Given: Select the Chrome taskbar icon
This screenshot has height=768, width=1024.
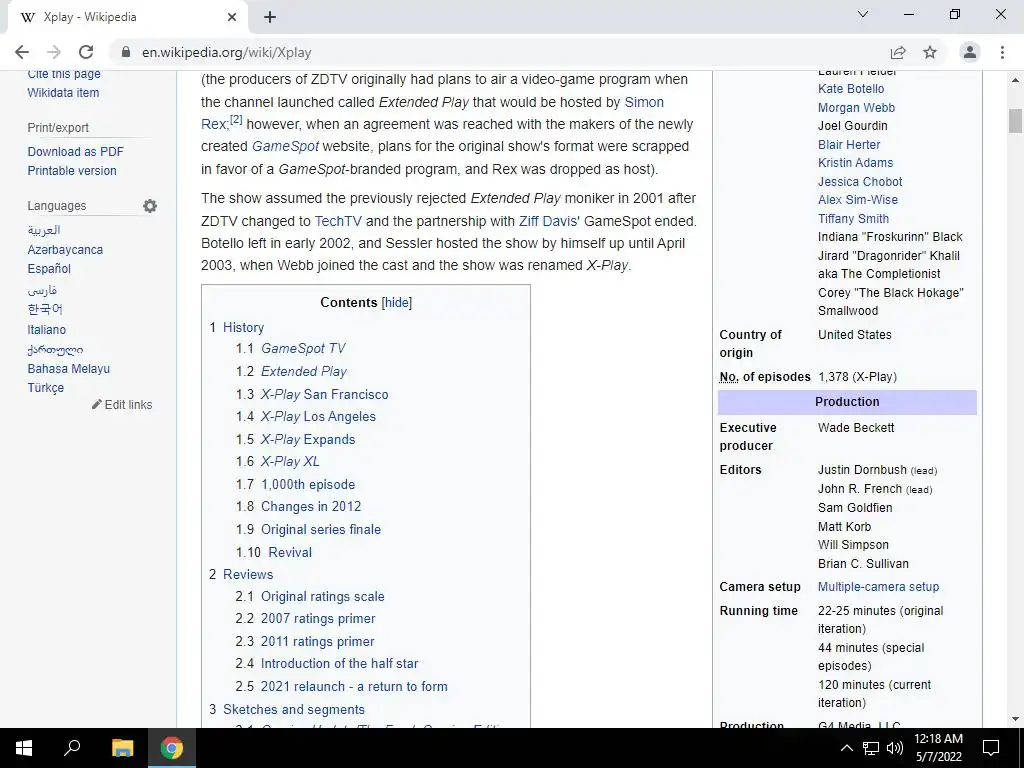Looking at the screenshot, I should click(172, 748).
